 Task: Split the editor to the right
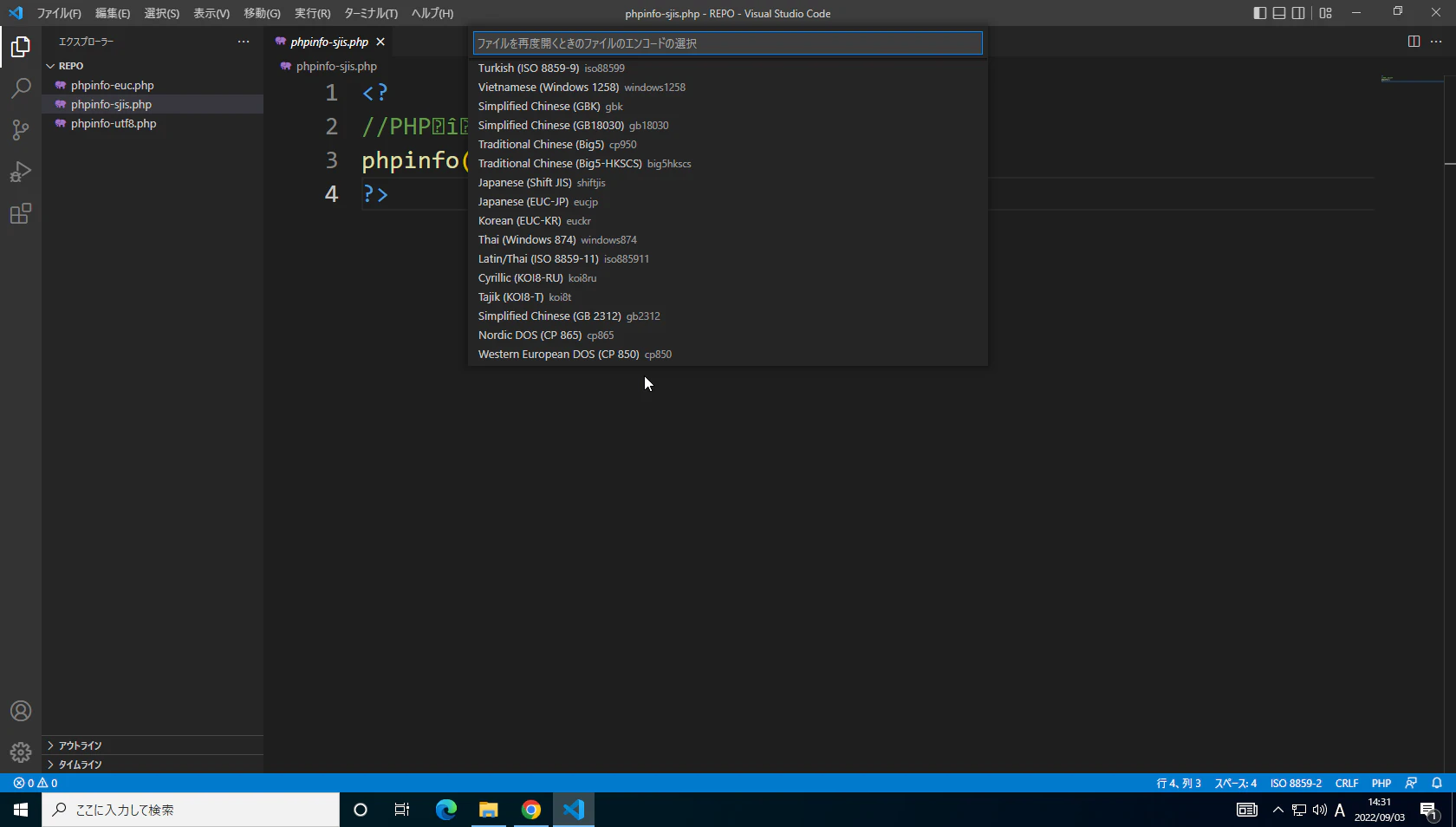1414,42
